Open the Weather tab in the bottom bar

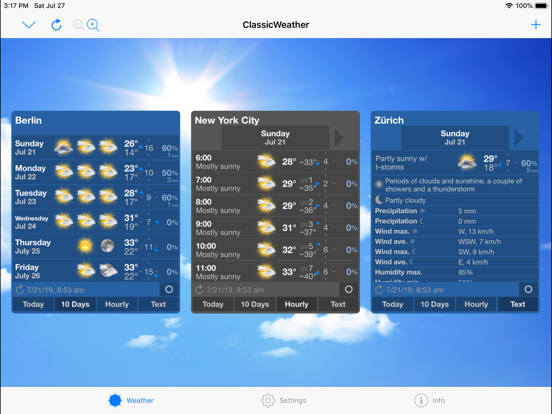131,400
